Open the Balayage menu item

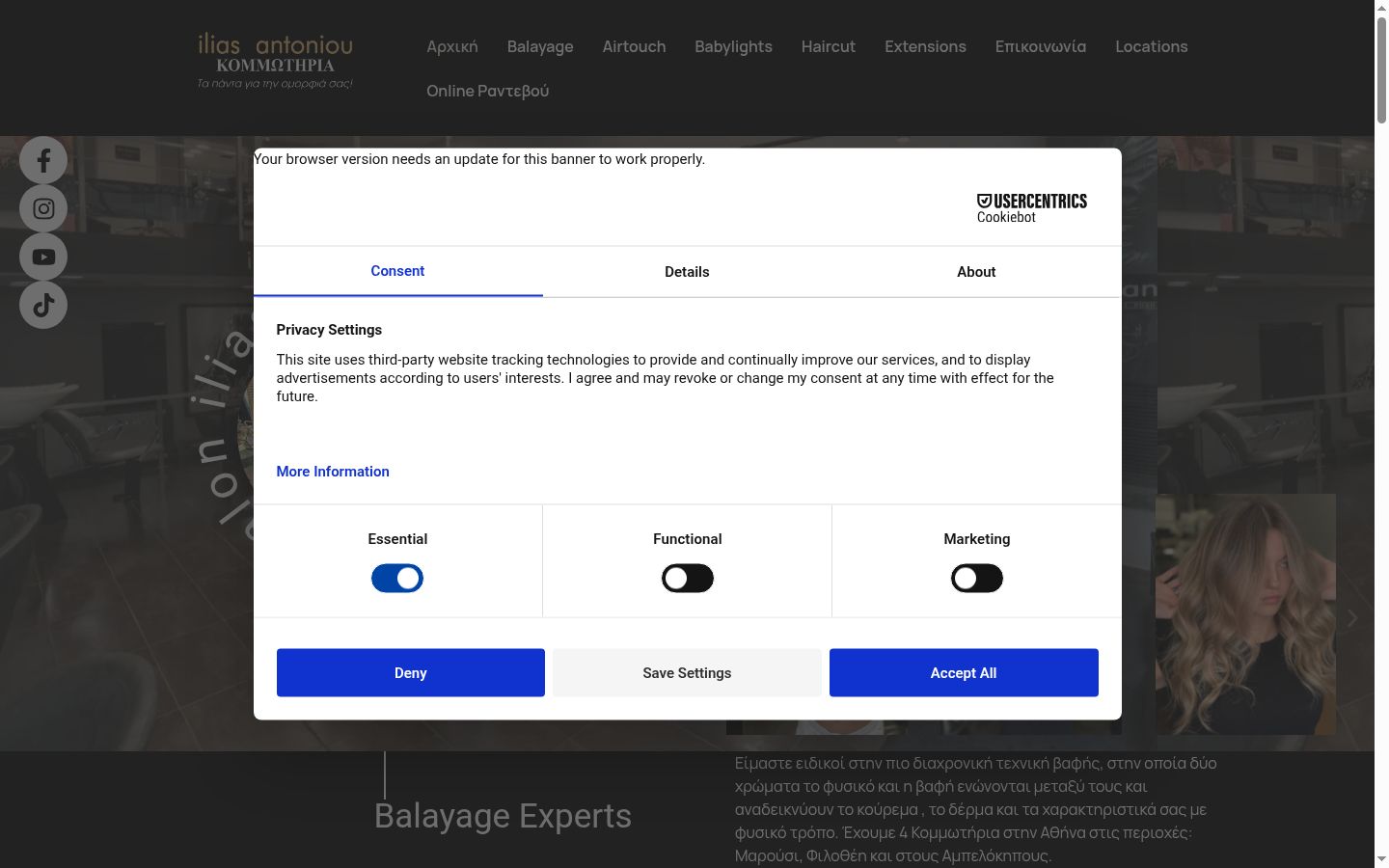pyautogui.click(x=540, y=46)
